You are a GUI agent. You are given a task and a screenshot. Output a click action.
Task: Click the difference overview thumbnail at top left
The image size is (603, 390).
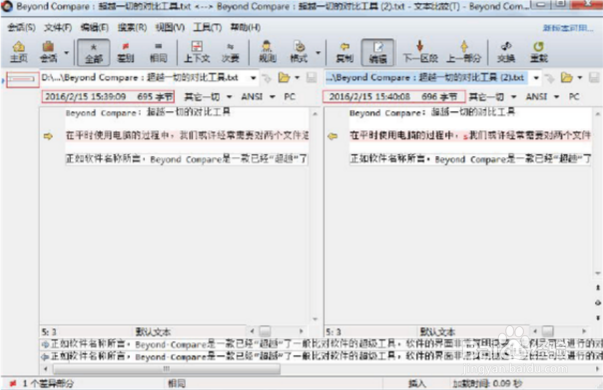[x=22, y=79]
